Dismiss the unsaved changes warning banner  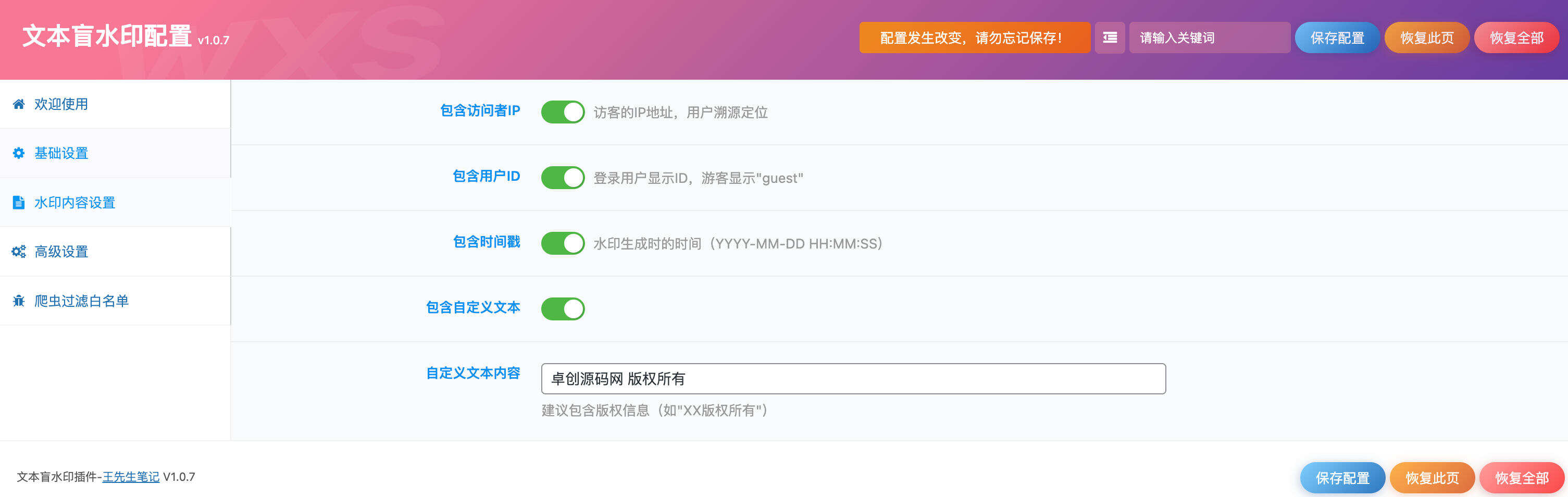pos(974,38)
